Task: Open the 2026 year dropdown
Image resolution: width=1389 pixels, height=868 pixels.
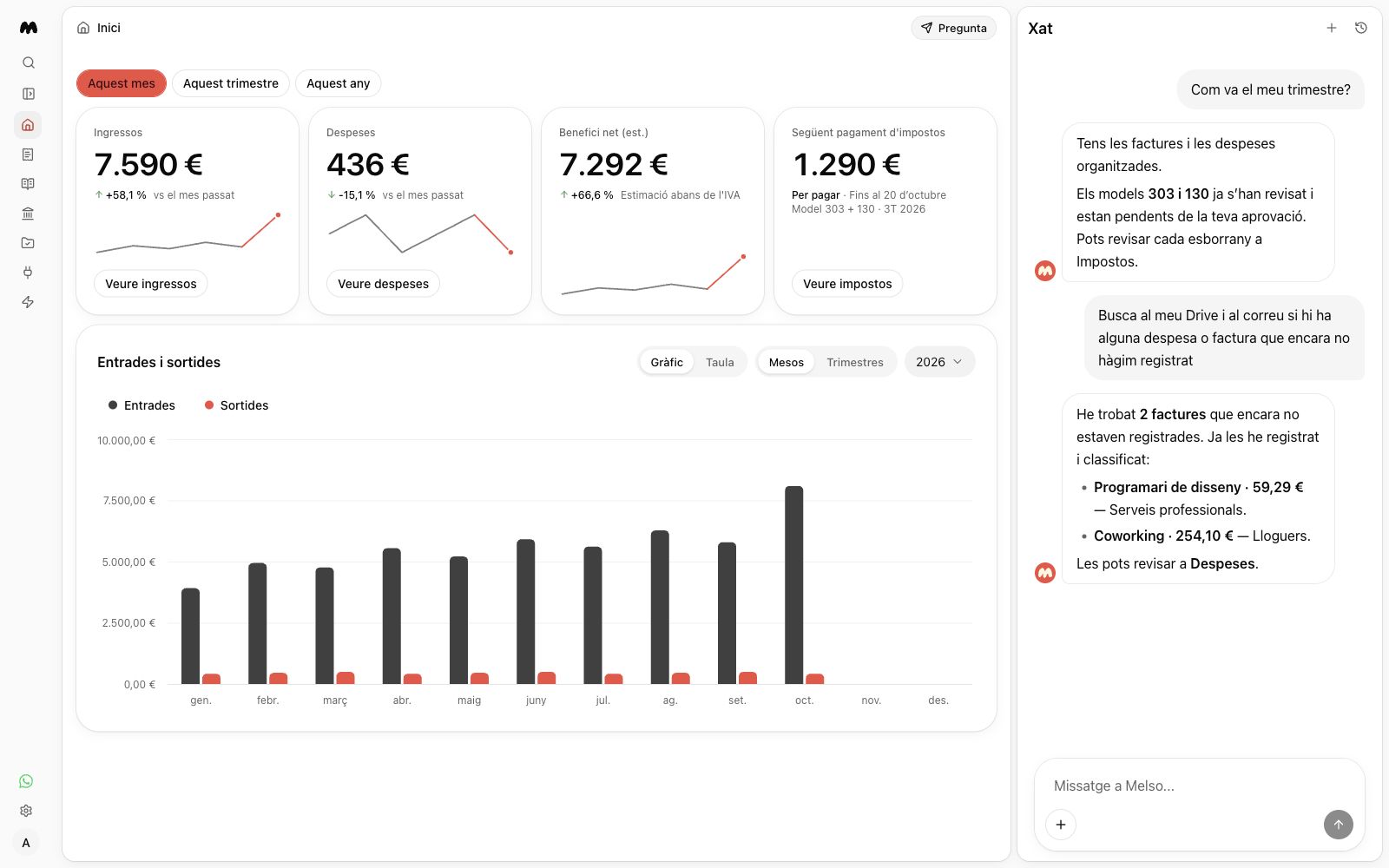Action: [939, 362]
